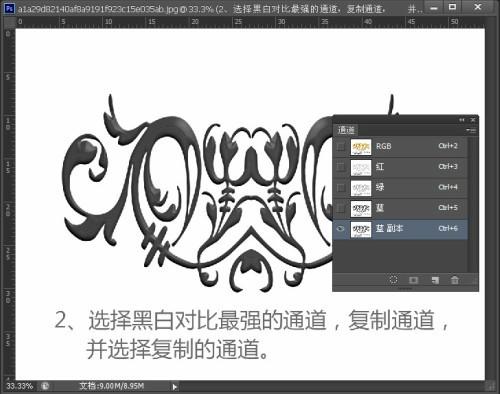Click the vertical ruler on left
500x394 pixels.
click(x=8, y=203)
